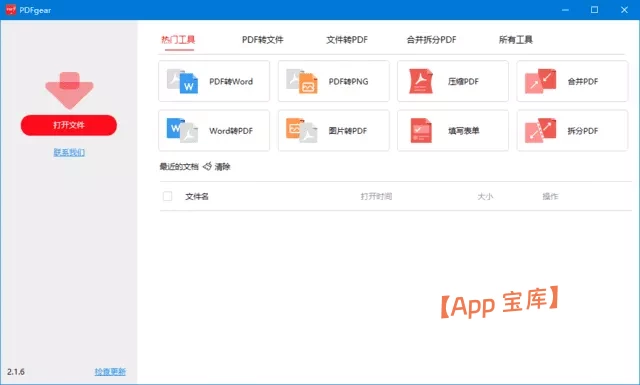
Task: Open the 填写表单 form icon
Action: 421,131
